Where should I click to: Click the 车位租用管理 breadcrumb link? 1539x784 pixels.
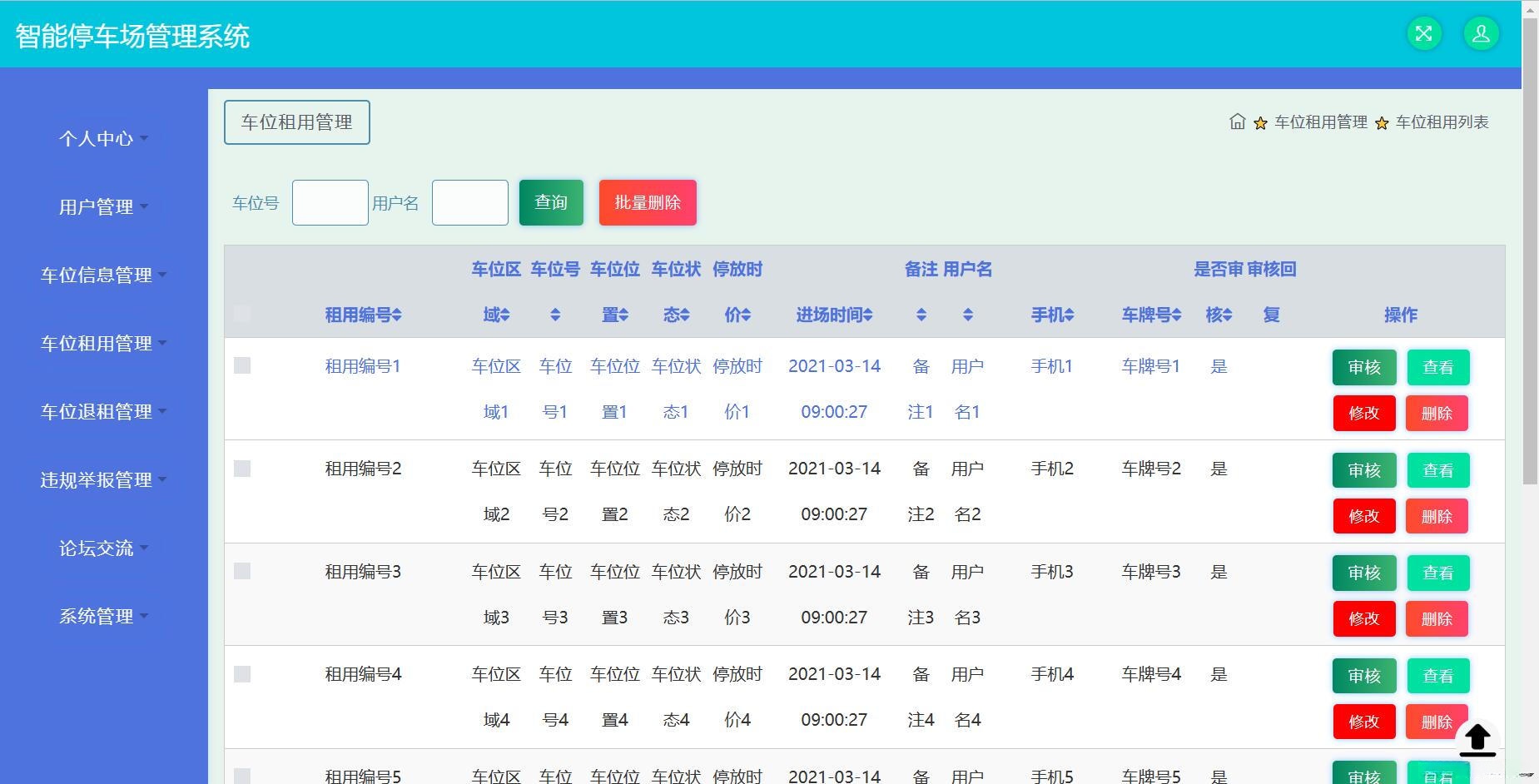(1321, 122)
